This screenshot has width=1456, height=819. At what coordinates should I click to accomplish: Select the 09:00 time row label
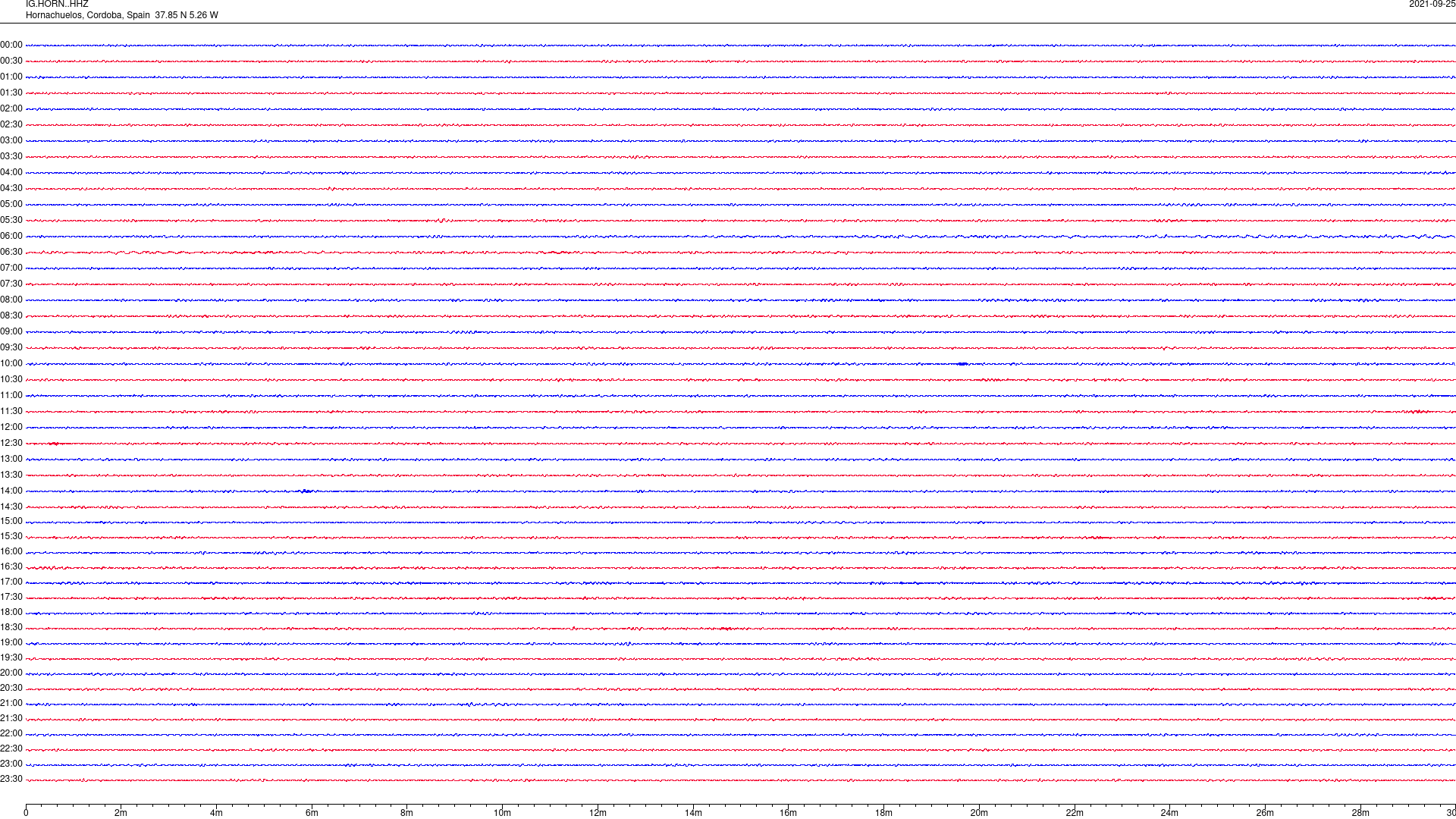click(x=11, y=331)
